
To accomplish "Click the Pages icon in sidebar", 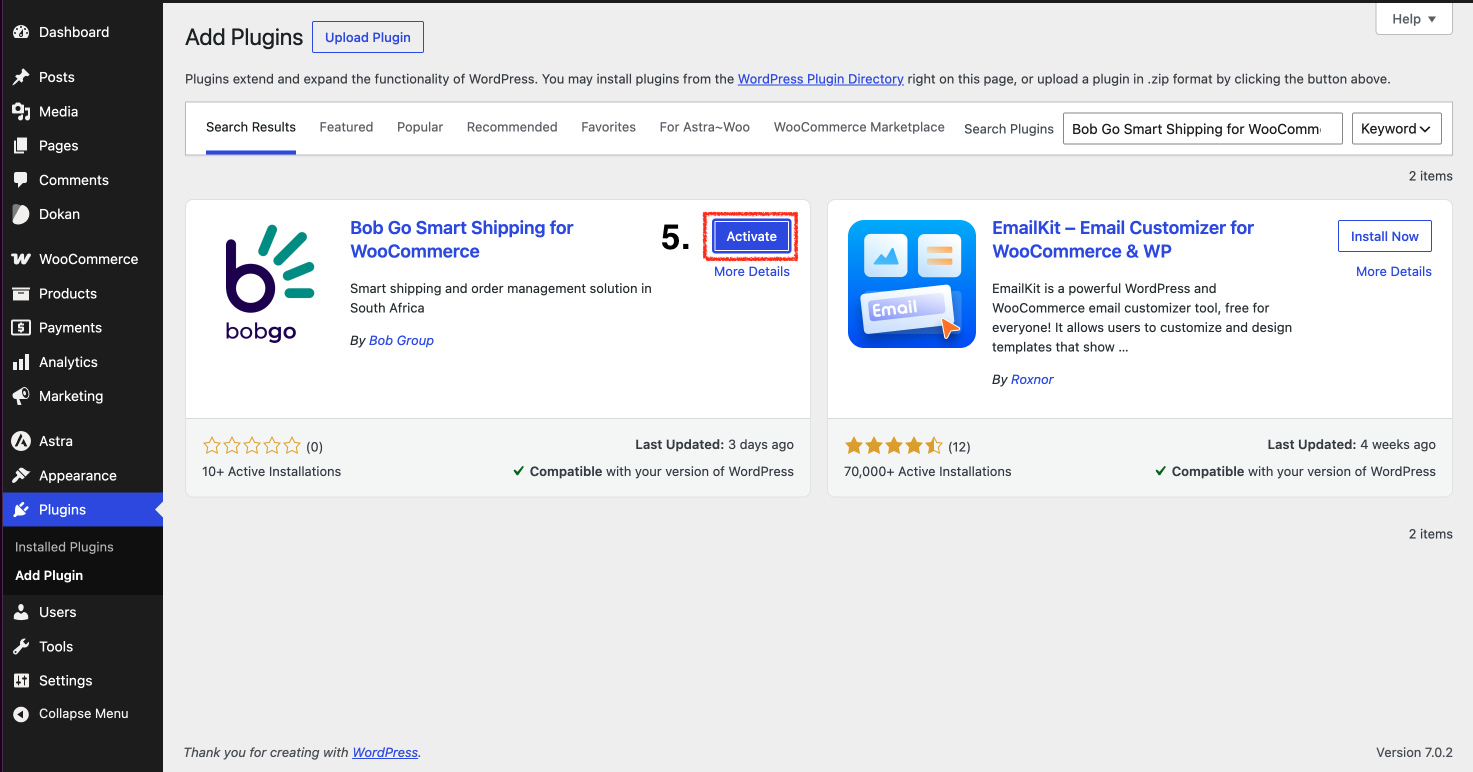I will tap(21, 146).
